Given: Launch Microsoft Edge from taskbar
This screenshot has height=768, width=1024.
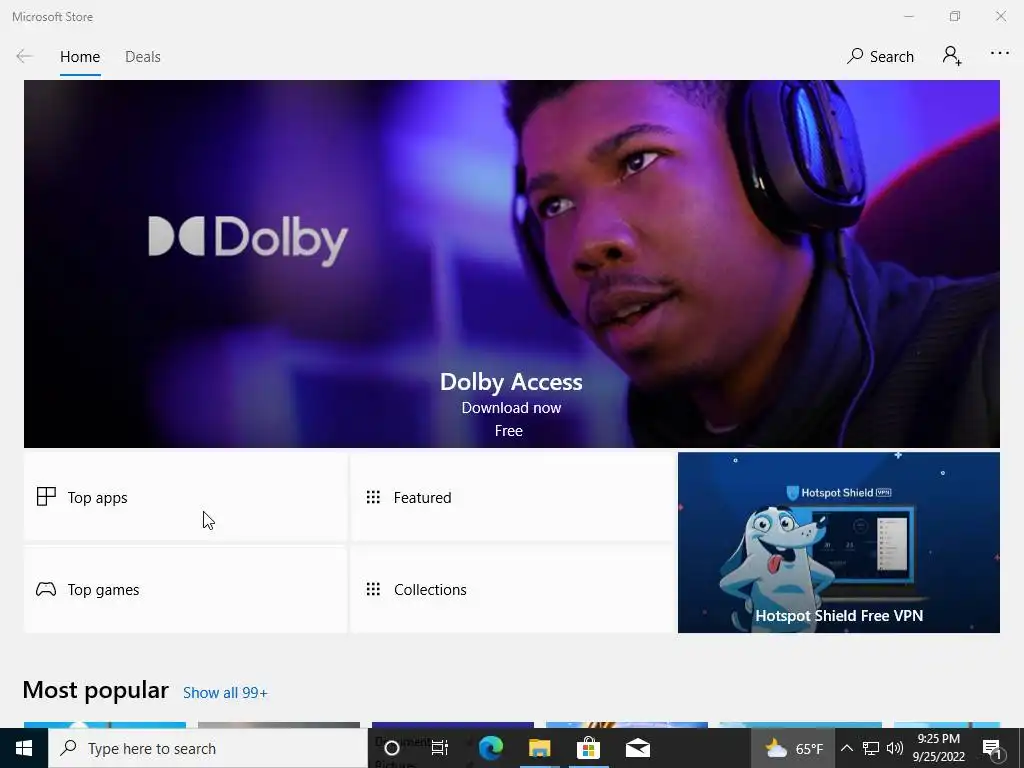Looking at the screenshot, I should click(490, 748).
